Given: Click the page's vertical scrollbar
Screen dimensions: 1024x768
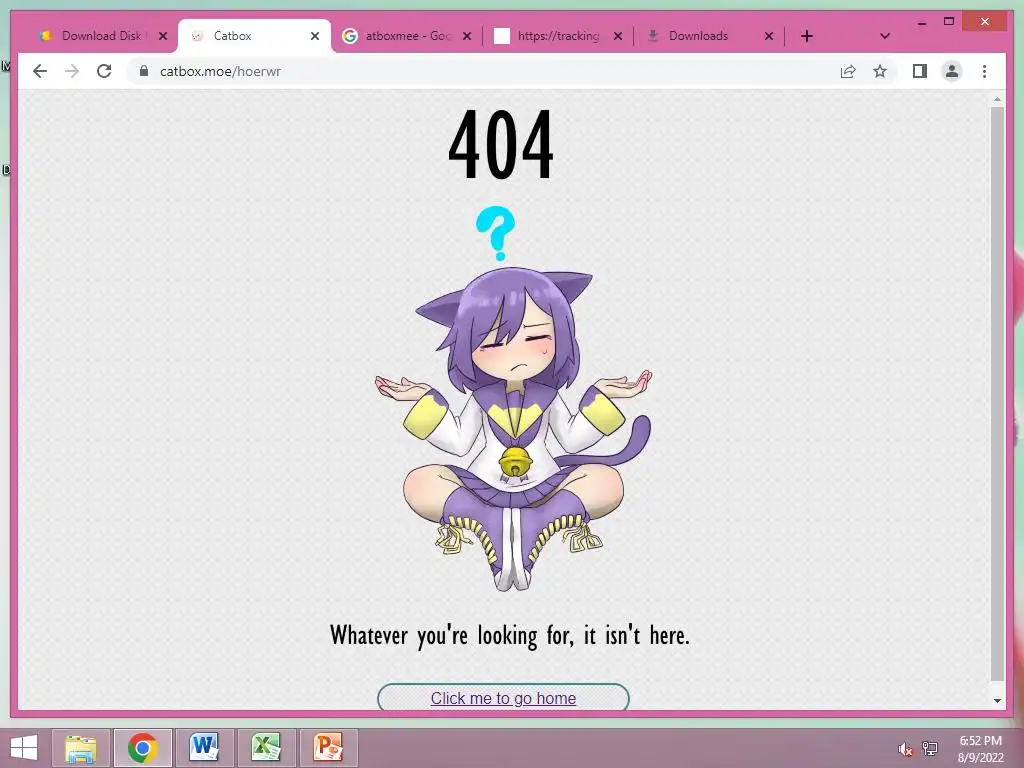Looking at the screenshot, I should click(997, 393).
